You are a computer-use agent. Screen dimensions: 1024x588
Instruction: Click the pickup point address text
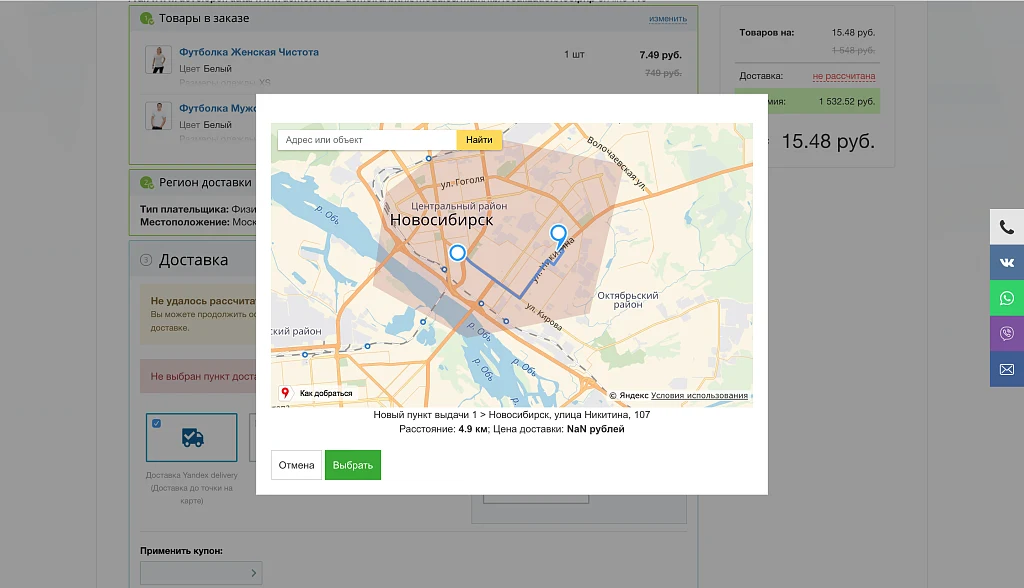[511, 415]
